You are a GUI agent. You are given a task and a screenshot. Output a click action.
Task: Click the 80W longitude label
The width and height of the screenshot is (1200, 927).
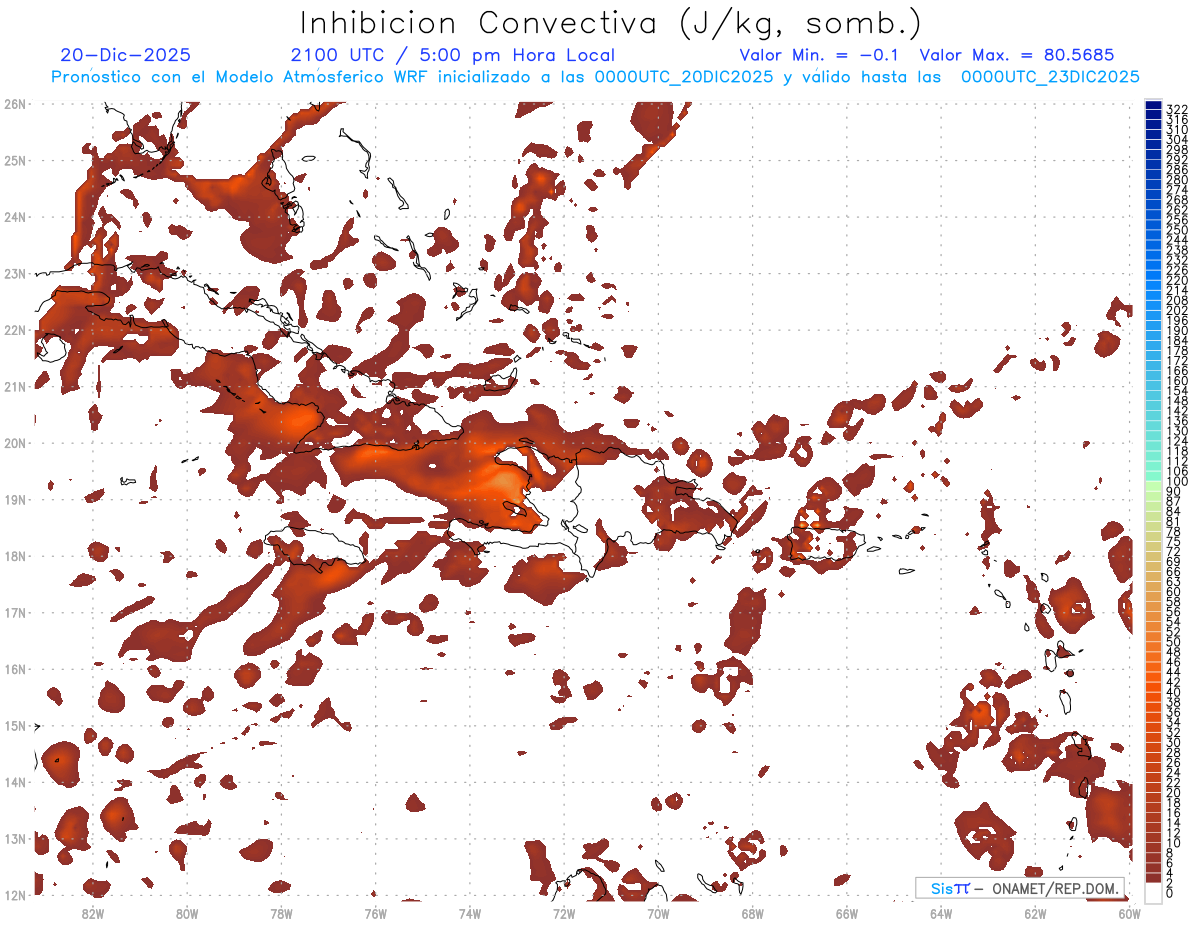pos(187,913)
